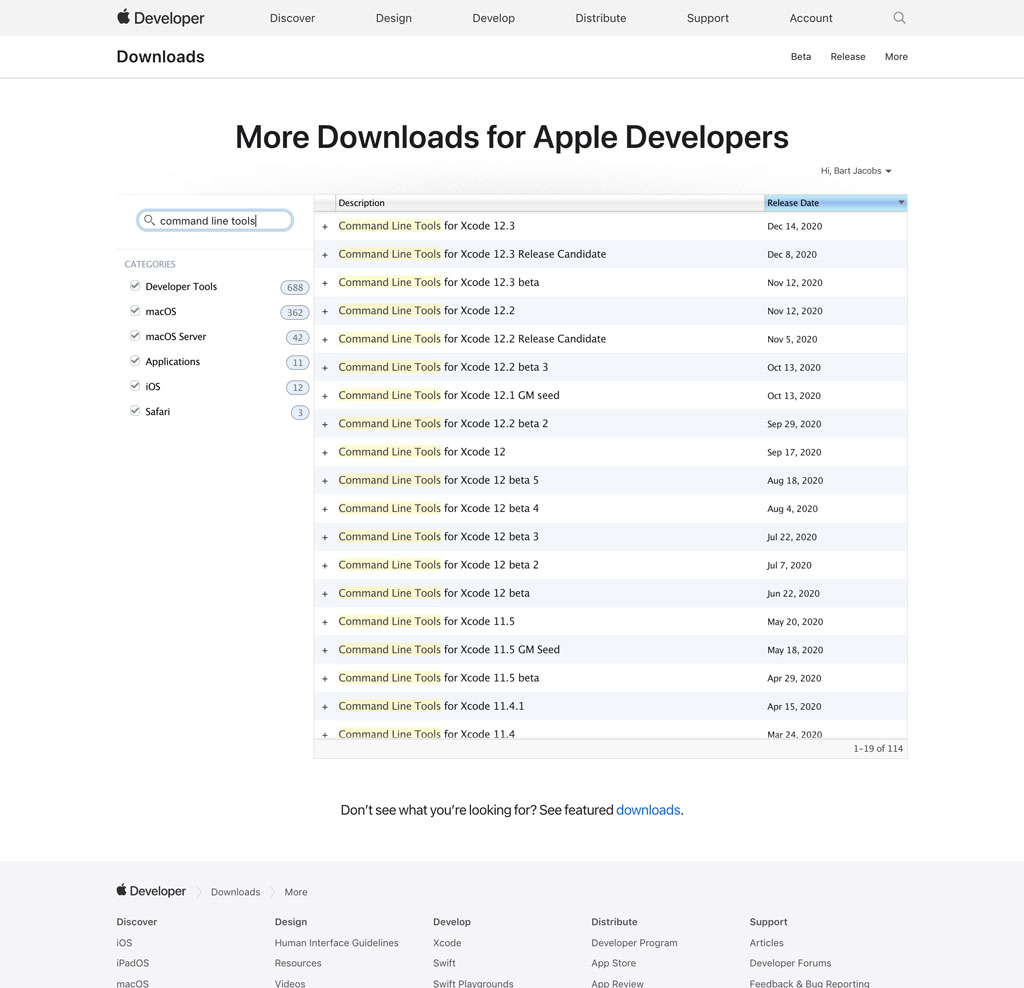Open search from the magnifier icon top right
The image size is (1024, 988).
coord(898,17)
